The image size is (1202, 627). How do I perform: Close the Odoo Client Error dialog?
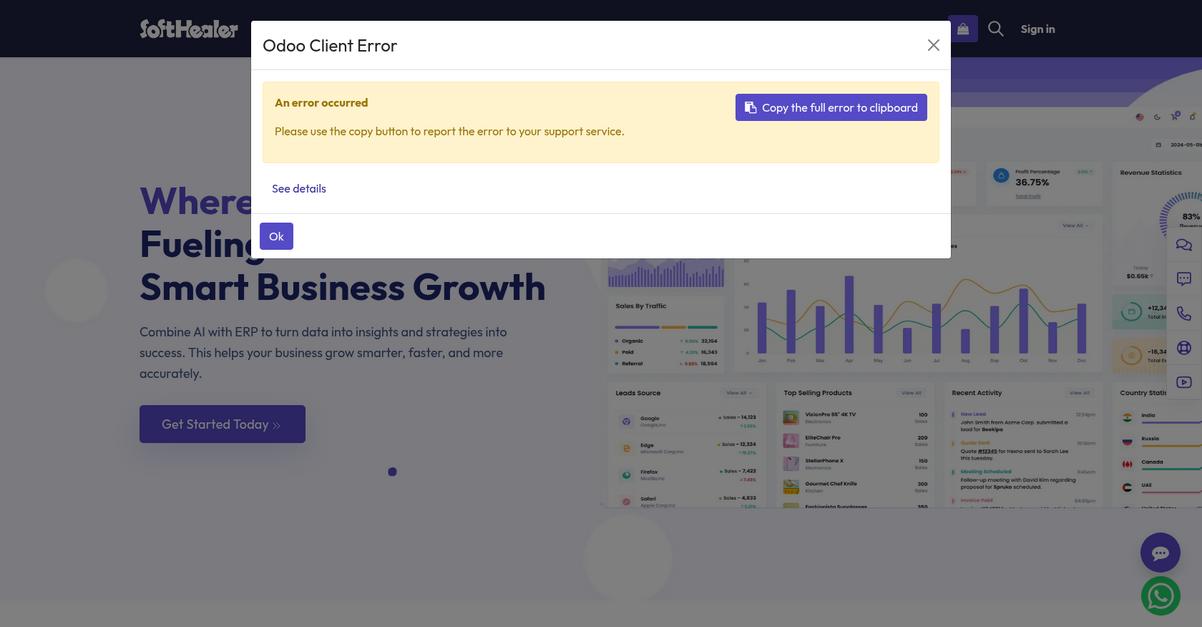coord(933,45)
